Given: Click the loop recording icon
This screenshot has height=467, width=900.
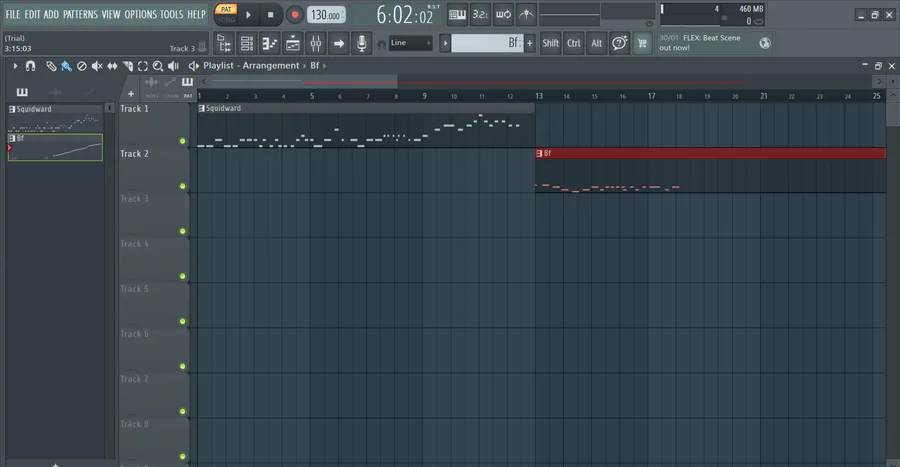Looking at the screenshot, I should (x=503, y=15).
